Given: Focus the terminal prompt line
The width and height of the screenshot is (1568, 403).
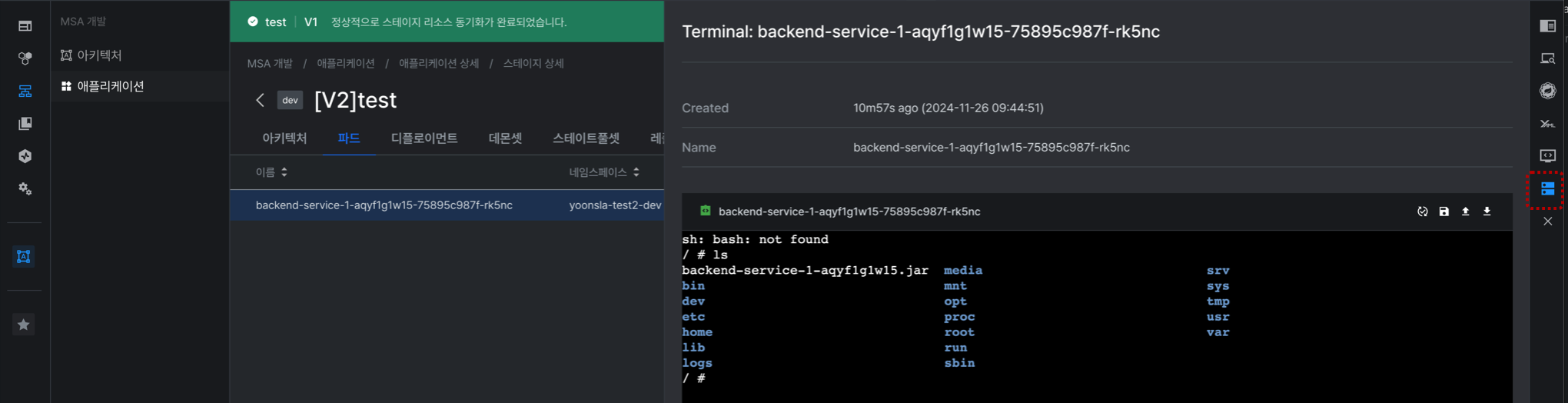Looking at the screenshot, I should [694, 378].
